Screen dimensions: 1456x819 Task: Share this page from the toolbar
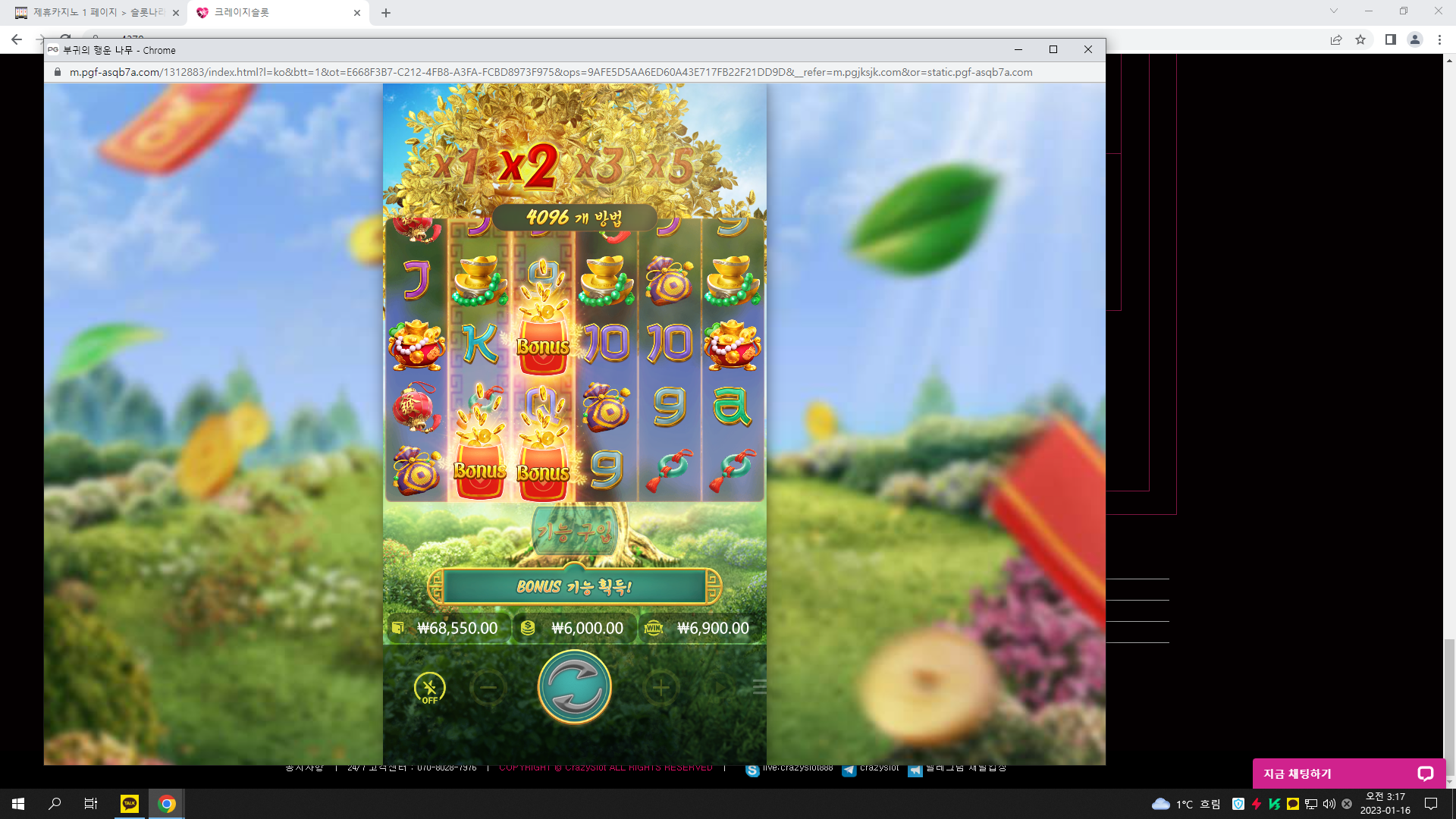1336,39
